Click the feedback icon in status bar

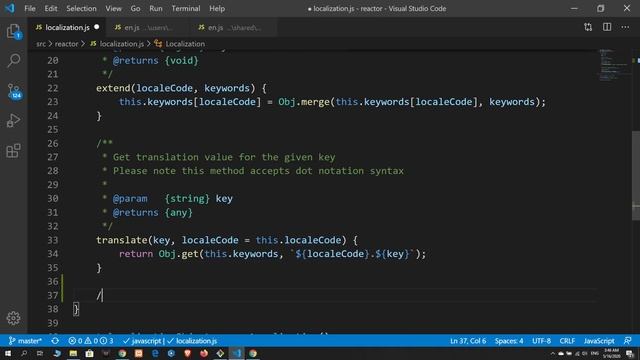pos(628,341)
